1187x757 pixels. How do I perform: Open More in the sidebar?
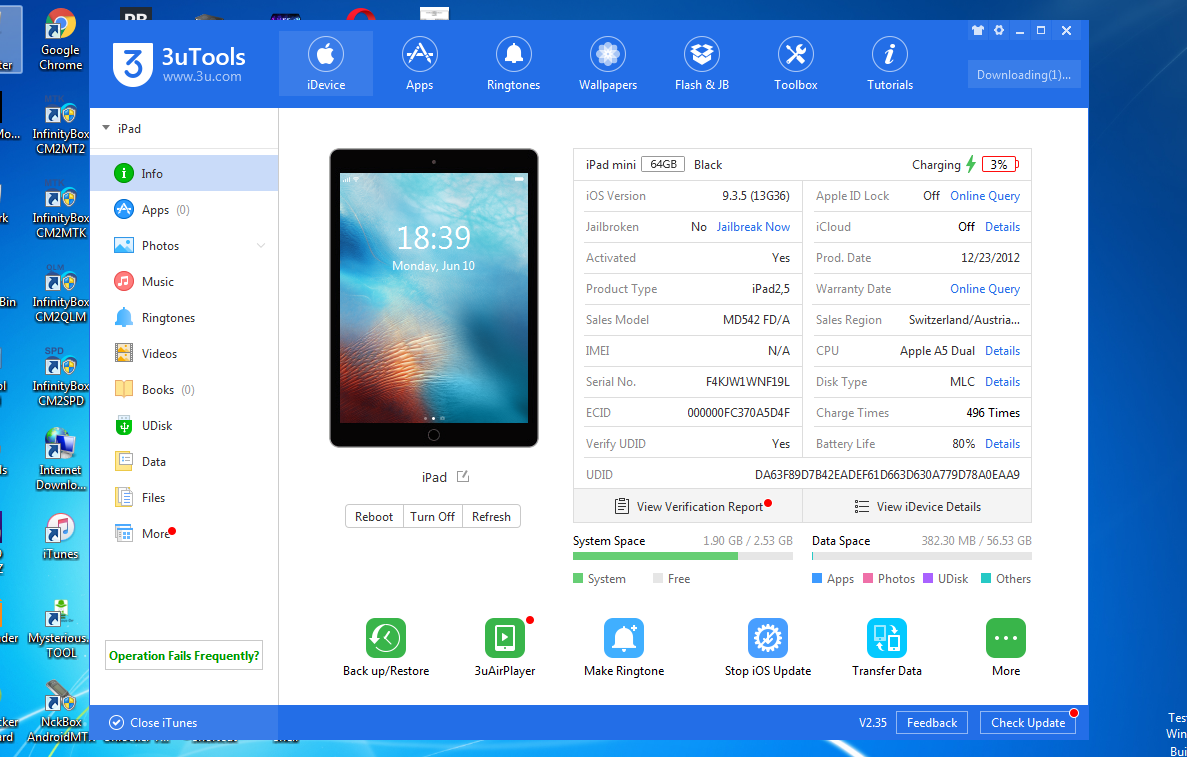(184, 533)
